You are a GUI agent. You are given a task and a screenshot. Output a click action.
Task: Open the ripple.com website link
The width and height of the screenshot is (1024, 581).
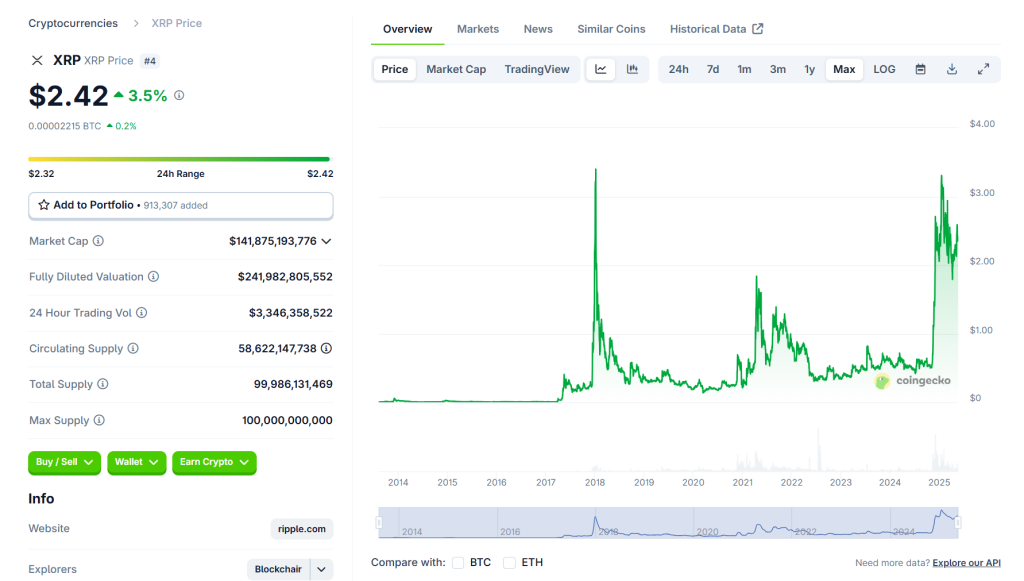click(x=301, y=529)
